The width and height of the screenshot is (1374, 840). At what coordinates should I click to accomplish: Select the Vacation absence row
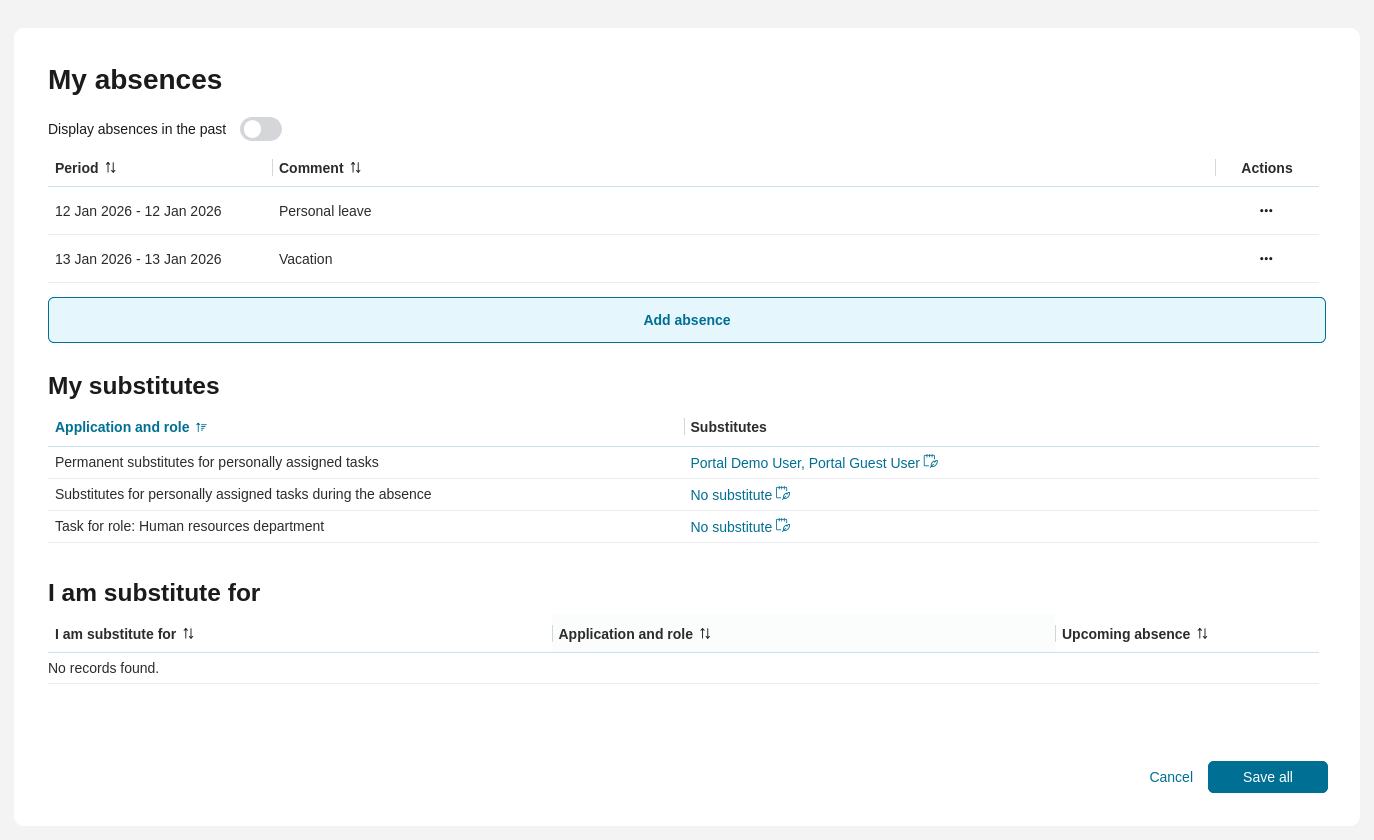(306, 259)
